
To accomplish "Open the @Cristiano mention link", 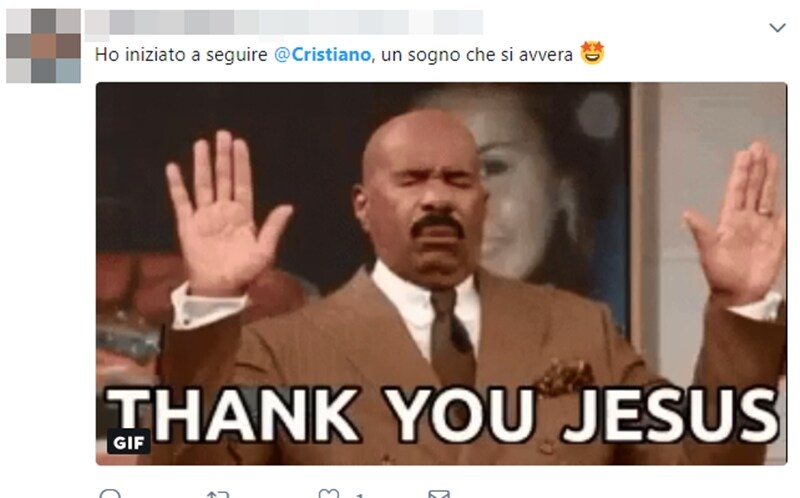I will (322, 55).
